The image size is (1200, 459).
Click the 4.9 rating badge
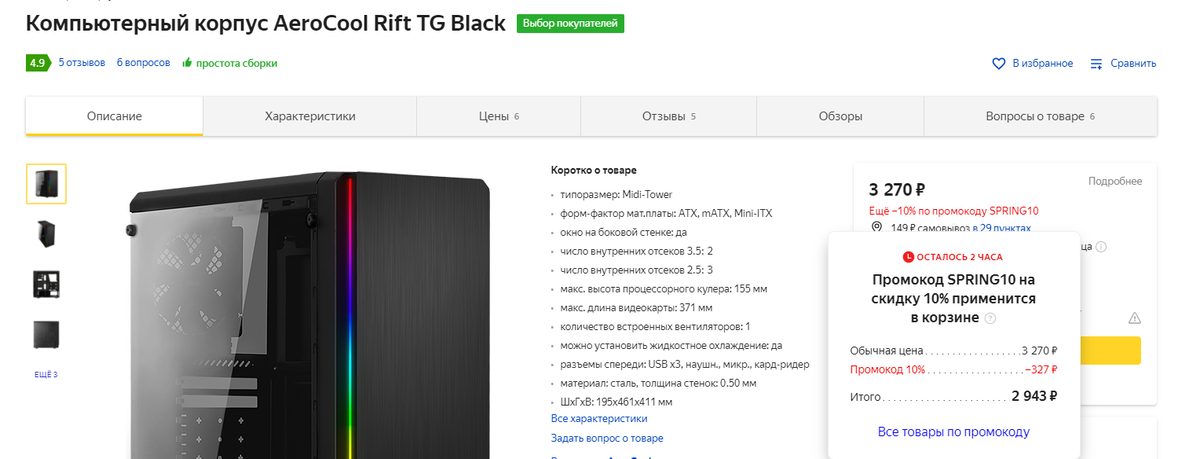(x=37, y=63)
